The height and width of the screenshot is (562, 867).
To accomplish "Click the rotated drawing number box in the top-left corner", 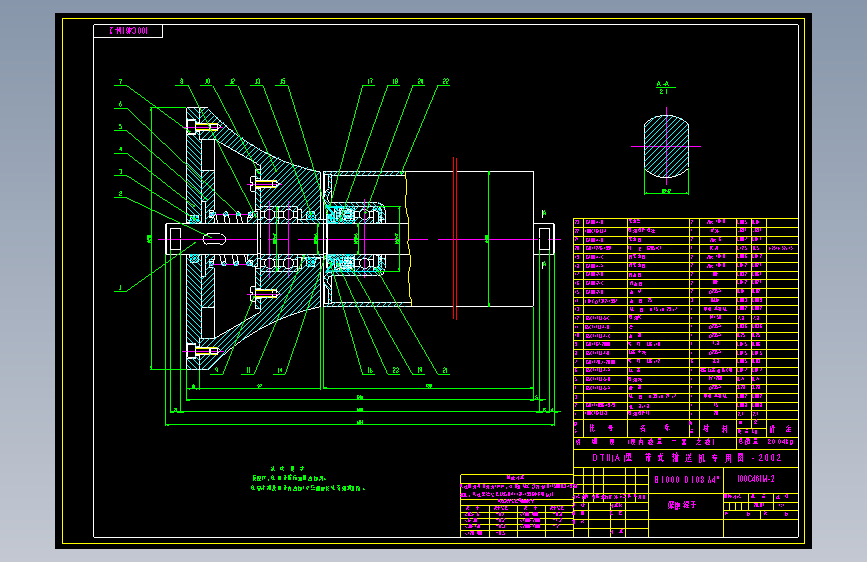I will coord(128,31).
